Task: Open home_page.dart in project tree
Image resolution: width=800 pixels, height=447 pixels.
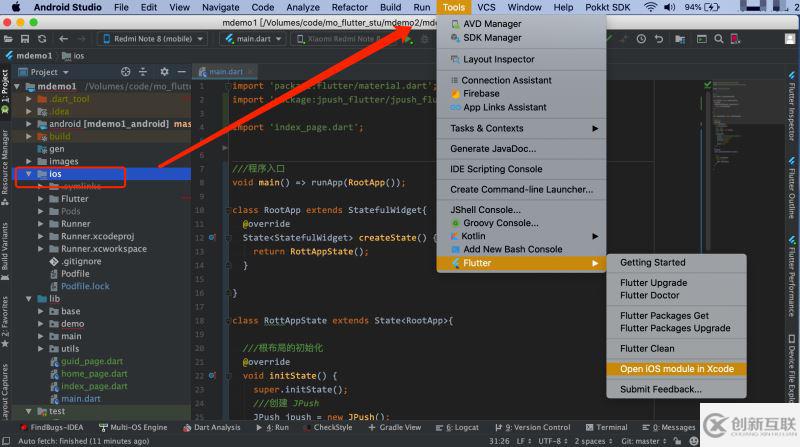Action: pyautogui.click(x=94, y=373)
